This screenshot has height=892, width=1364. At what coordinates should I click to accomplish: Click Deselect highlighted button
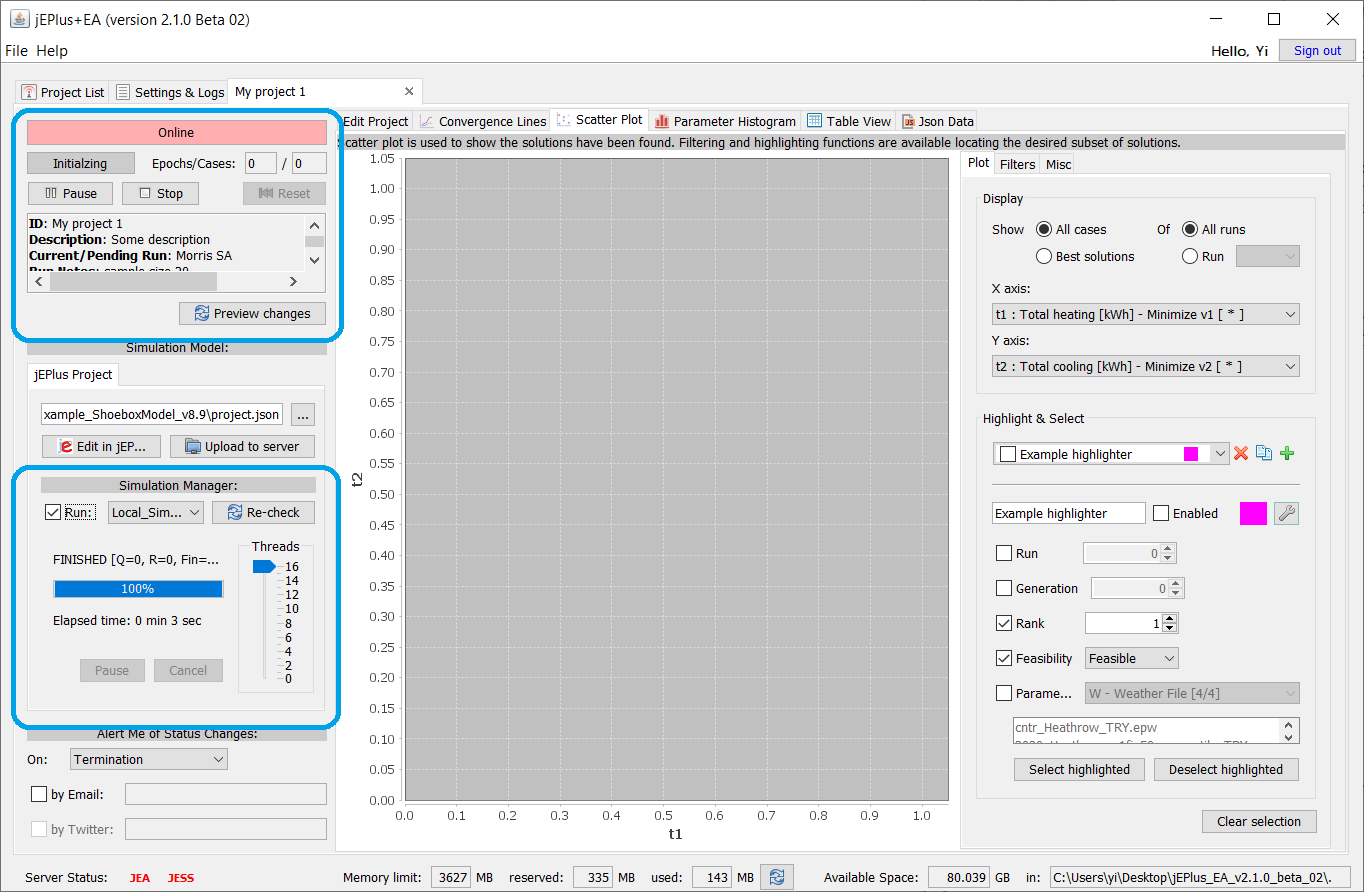click(x=1225, y=769)
